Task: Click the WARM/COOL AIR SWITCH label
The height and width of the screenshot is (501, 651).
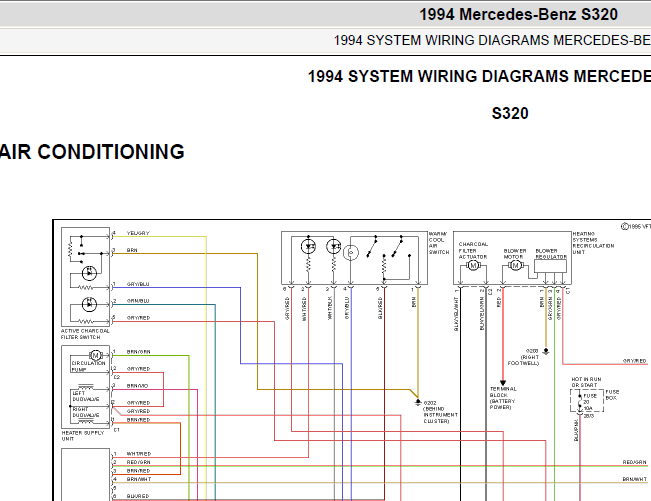Action: pyautogui.click(x=439, y=243)
